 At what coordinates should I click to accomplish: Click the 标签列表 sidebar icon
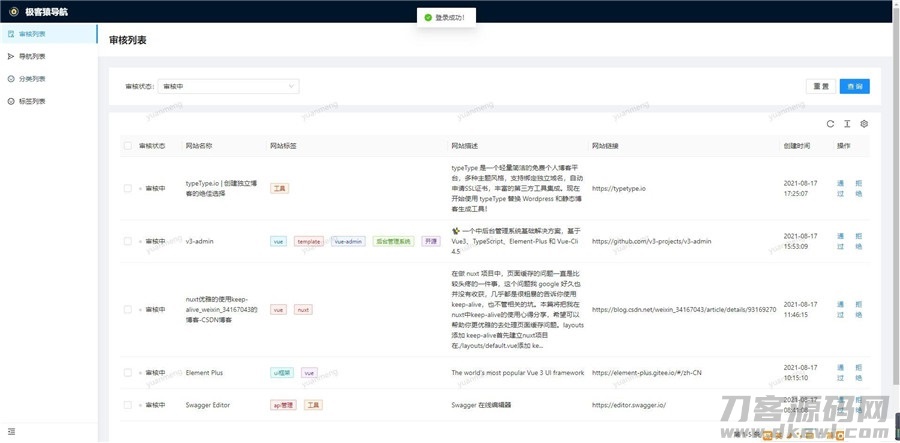[11, 101]
